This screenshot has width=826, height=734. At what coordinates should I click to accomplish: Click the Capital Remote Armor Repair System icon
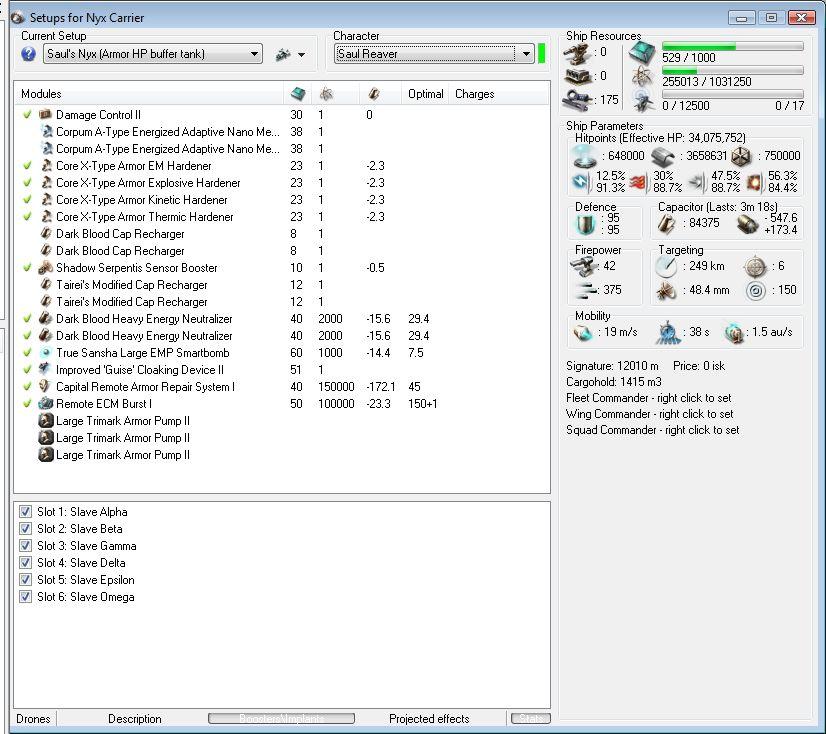pos(46,386)
